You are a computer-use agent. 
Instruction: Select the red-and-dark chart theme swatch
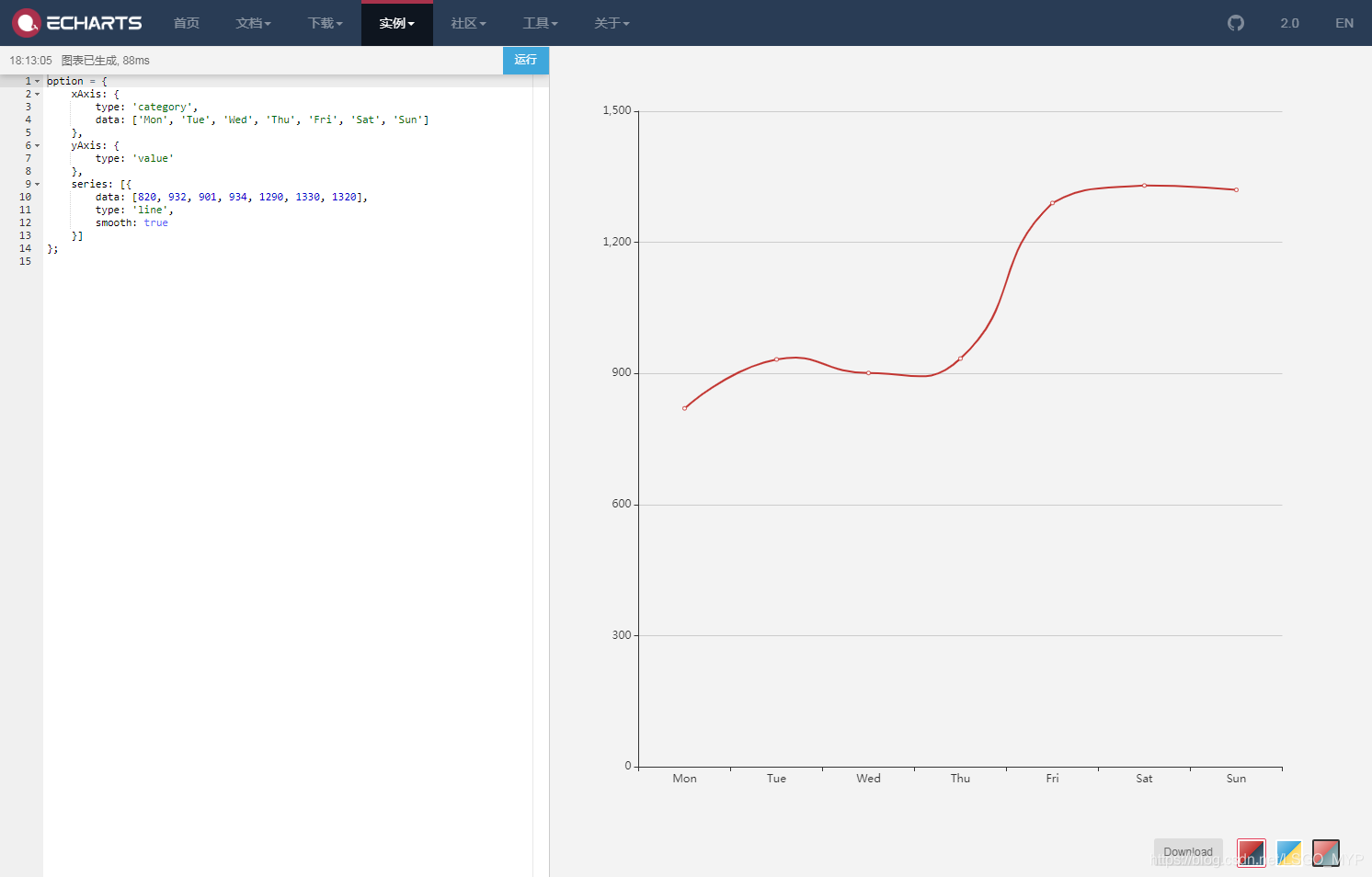tap(1251, 852)
